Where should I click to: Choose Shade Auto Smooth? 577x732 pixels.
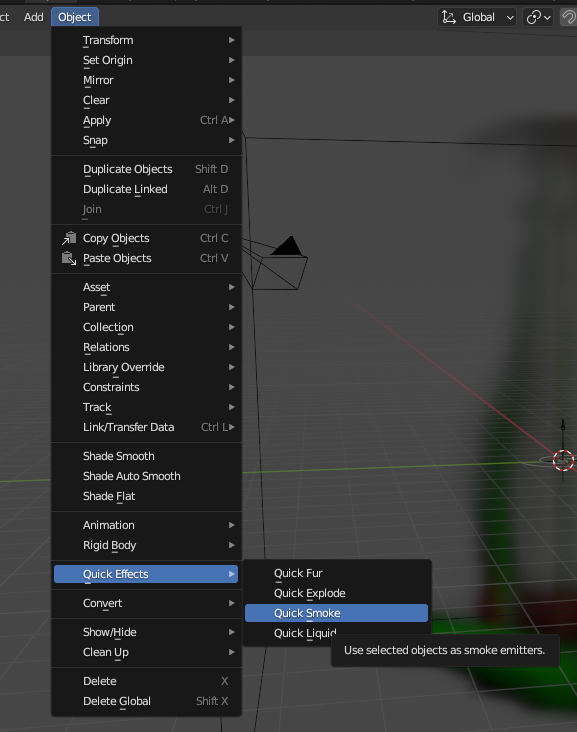pos(146,477)
